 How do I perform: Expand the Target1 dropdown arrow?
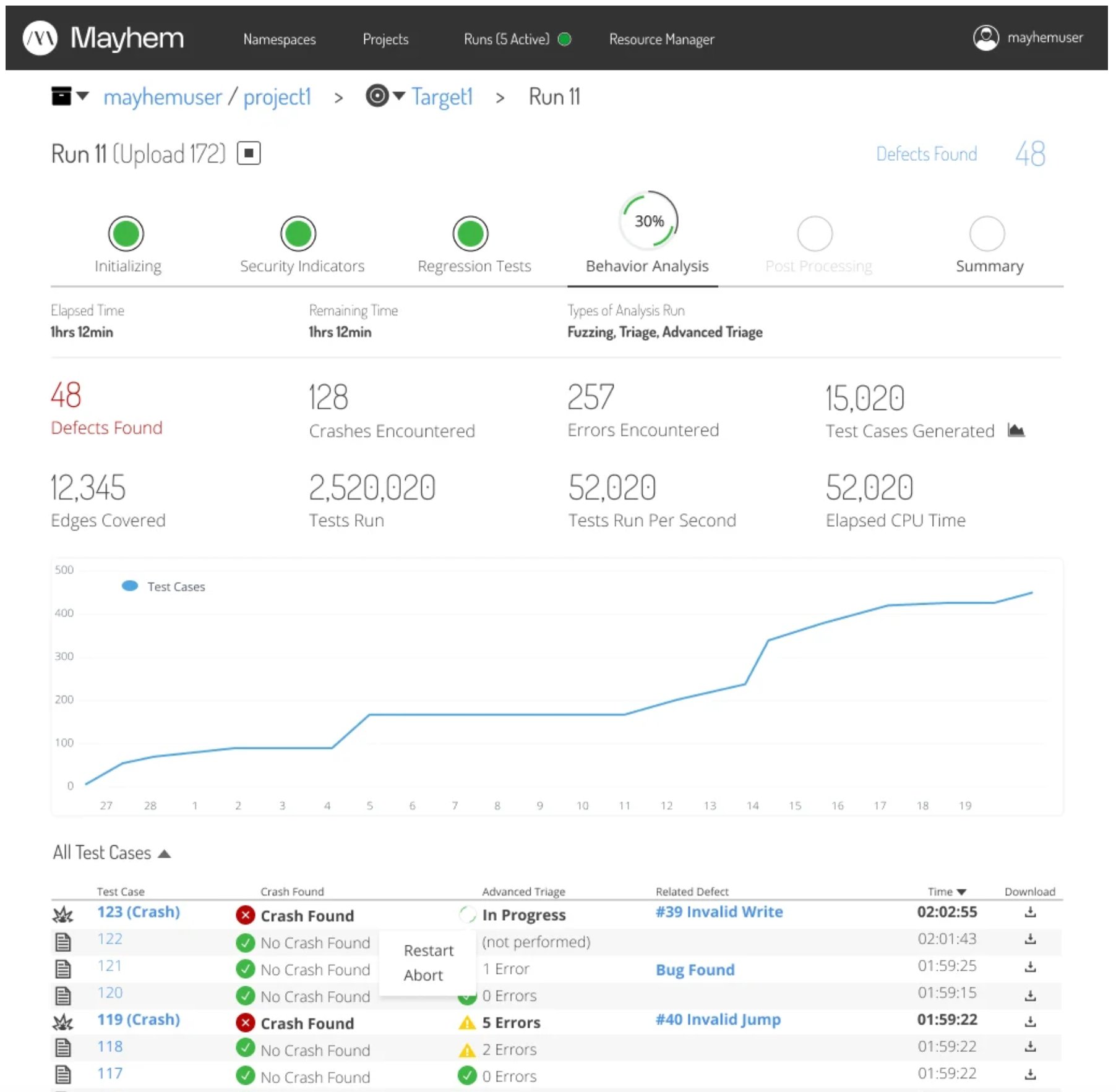(x=398, y=96)
